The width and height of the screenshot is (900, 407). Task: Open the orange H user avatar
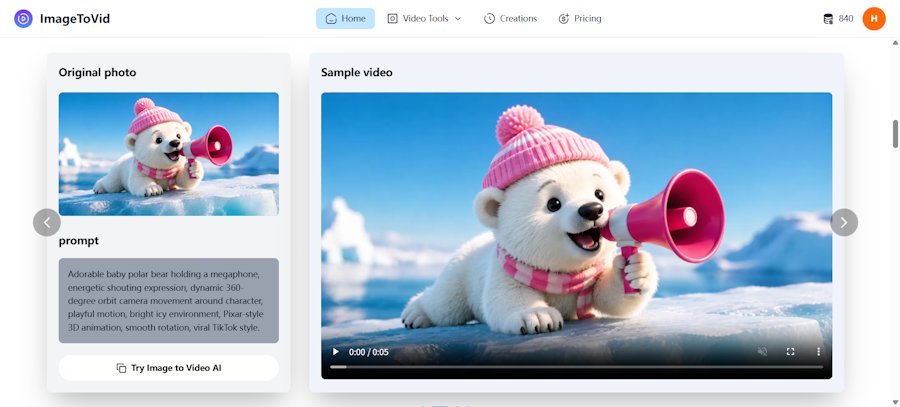point(874,18)
